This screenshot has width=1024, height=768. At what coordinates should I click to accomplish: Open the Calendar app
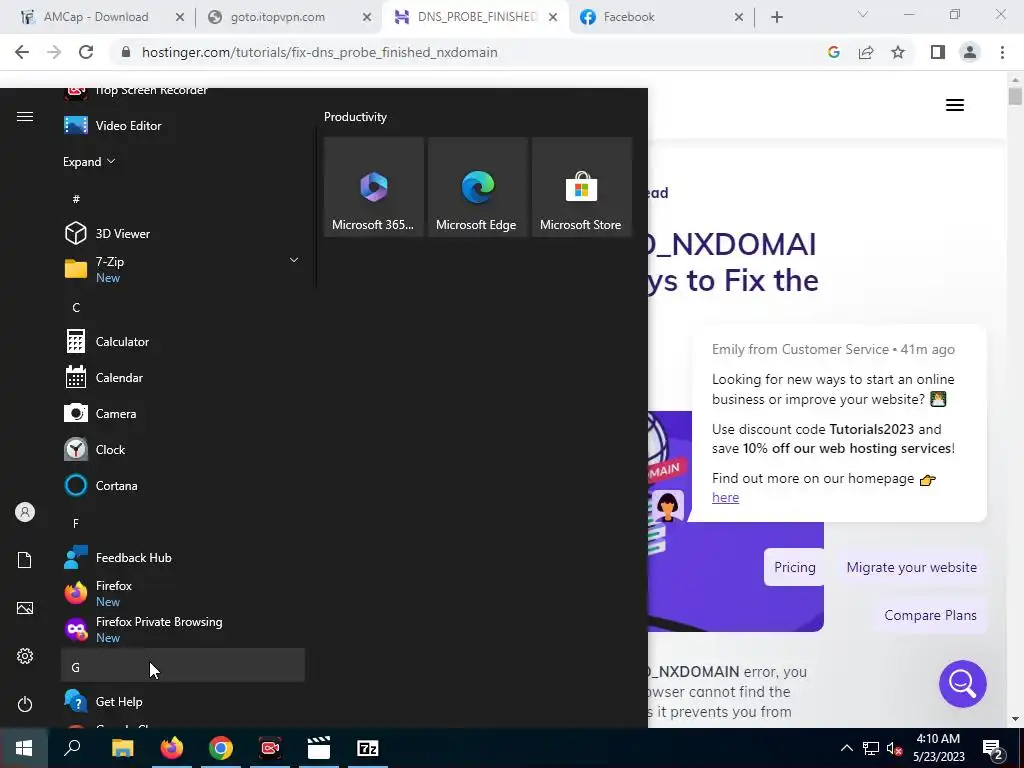pyautogui.click(x=183, y=377)
